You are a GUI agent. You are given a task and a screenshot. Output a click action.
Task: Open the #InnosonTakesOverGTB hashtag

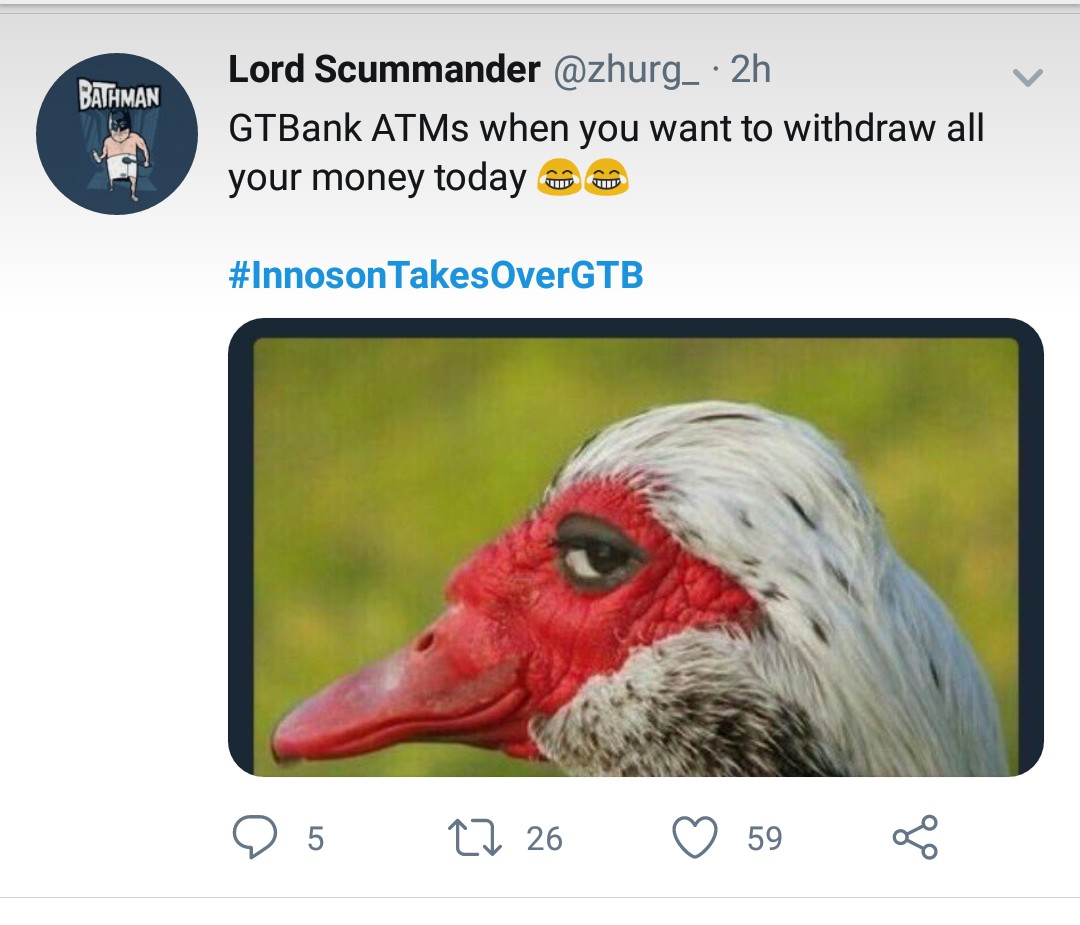click(436, 275)
